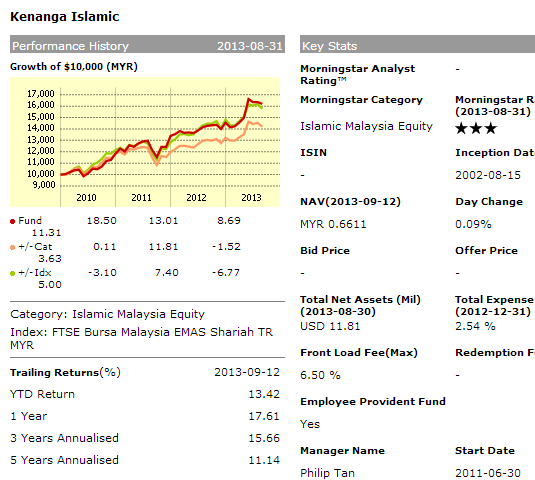This screenshot has height=480, width=535.
Task: Open the Islamic Malaysia Equity category under Key Stats
Action: tap(366, 126)
